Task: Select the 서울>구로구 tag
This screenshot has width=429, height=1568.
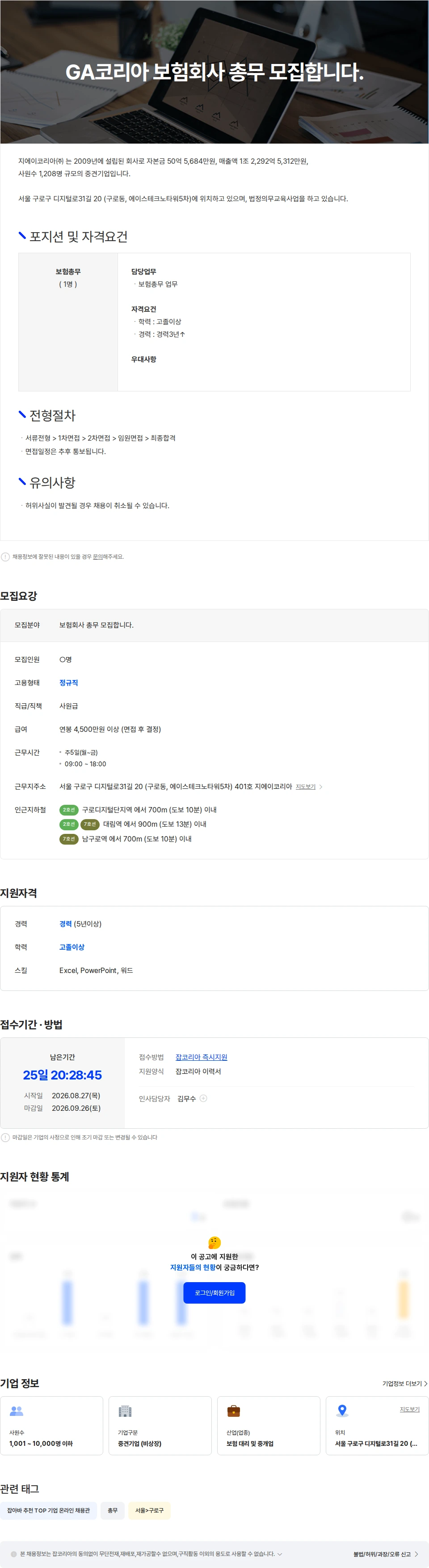Action: pos(150,1510)
